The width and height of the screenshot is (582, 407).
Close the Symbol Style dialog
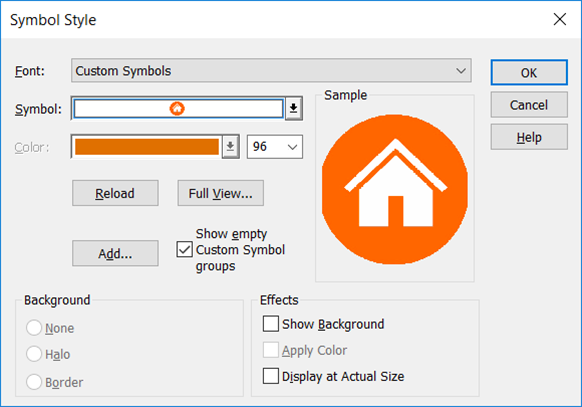click(x=559, y=19)
